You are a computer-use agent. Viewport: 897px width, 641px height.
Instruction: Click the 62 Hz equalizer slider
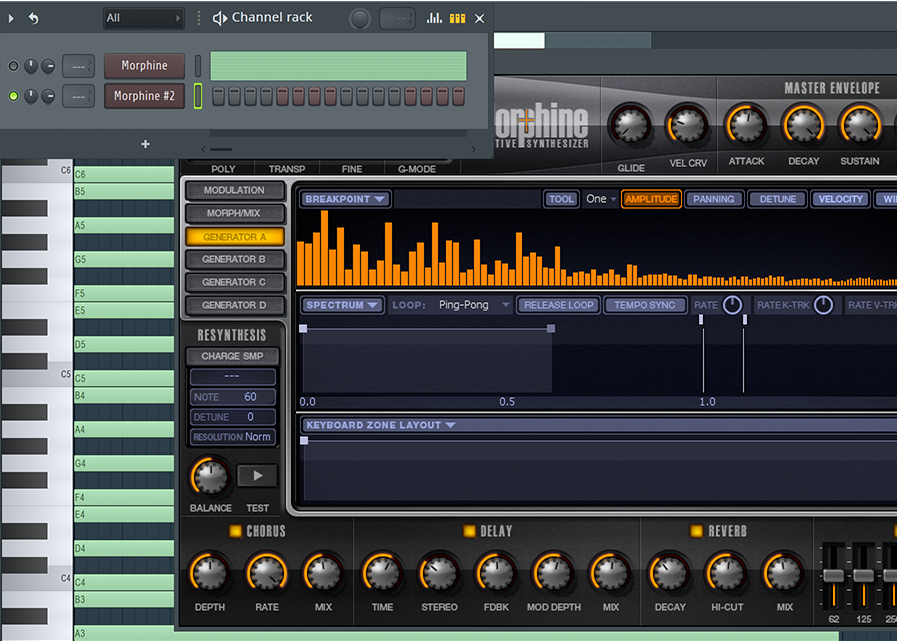[x=834, y=577]
